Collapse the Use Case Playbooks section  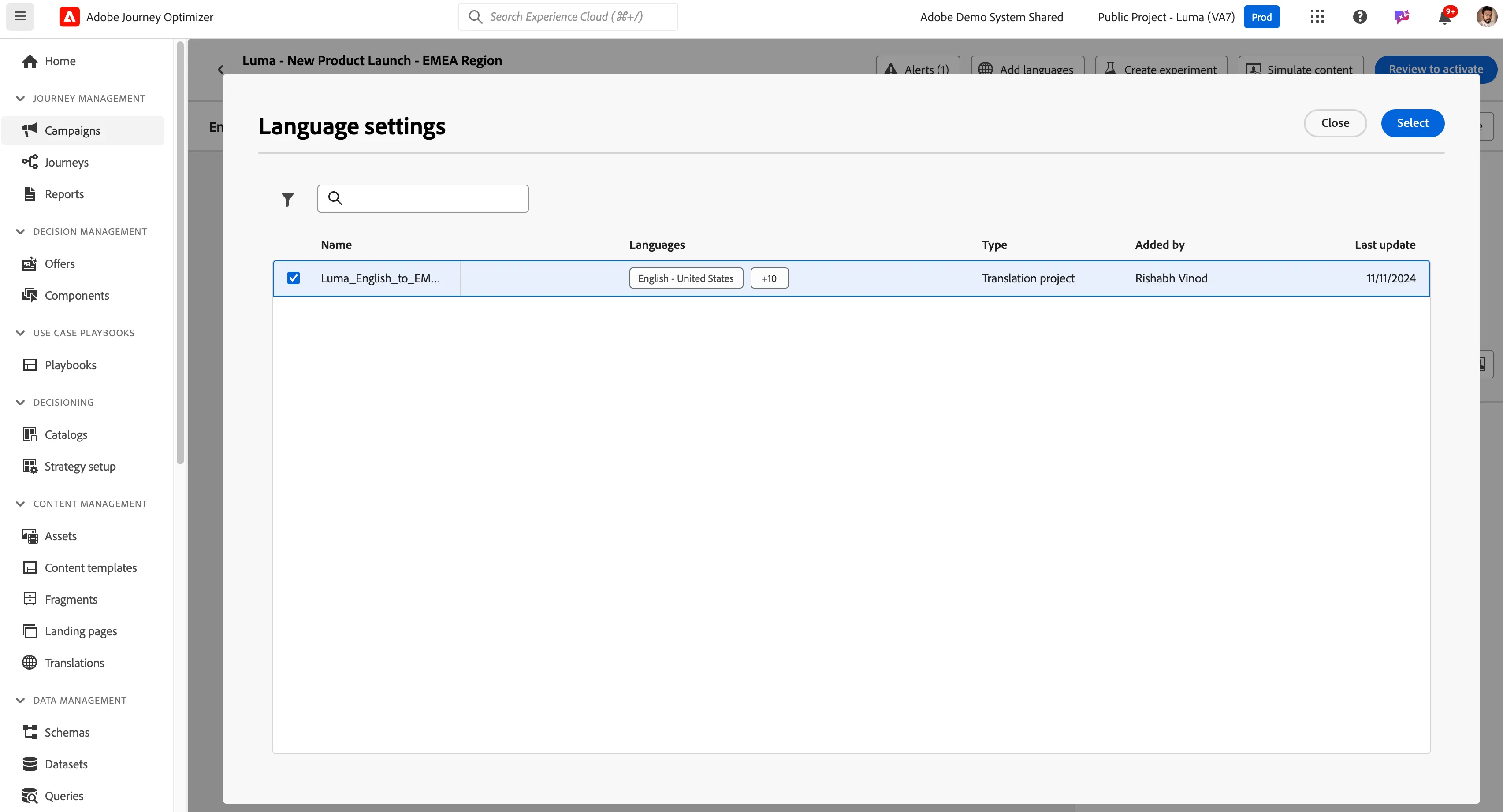(x=20, y=333)
